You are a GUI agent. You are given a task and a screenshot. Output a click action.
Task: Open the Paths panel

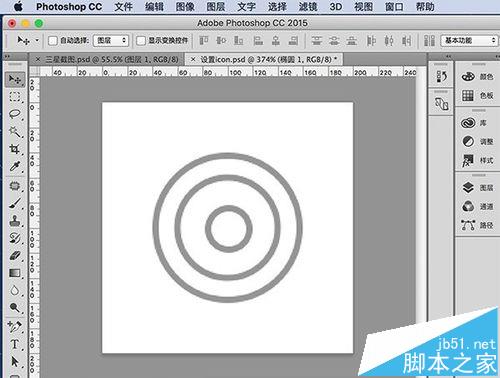pyautogui.click(x=477, y=225)
